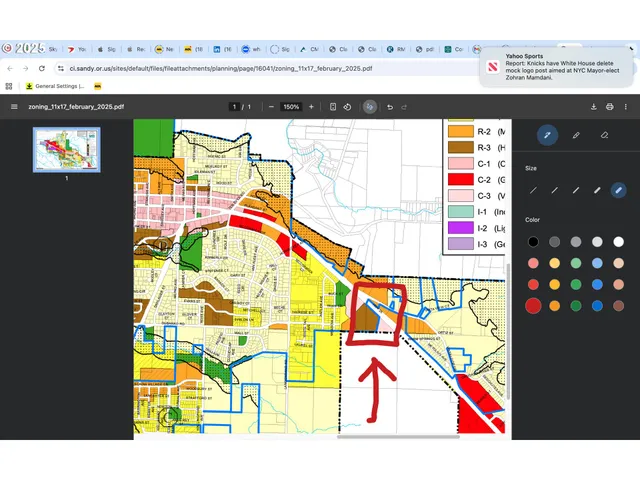This screenshot has width=640, height=480.
Task: Toggle the annotation draw mode button
Action: (370, 106)
